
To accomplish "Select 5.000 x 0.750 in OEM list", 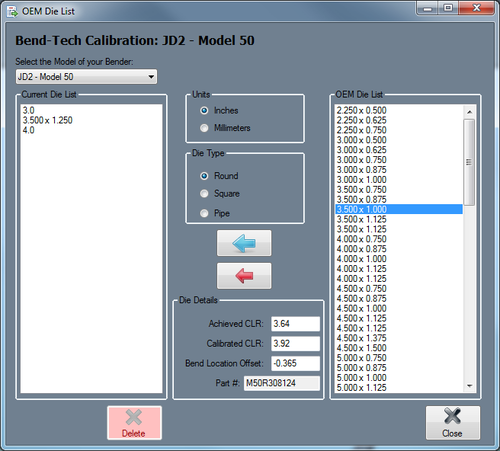I will 399,358.
